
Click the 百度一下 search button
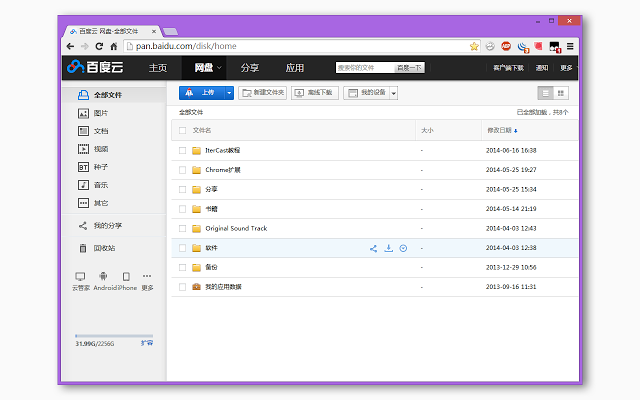[x=409, y=68]
